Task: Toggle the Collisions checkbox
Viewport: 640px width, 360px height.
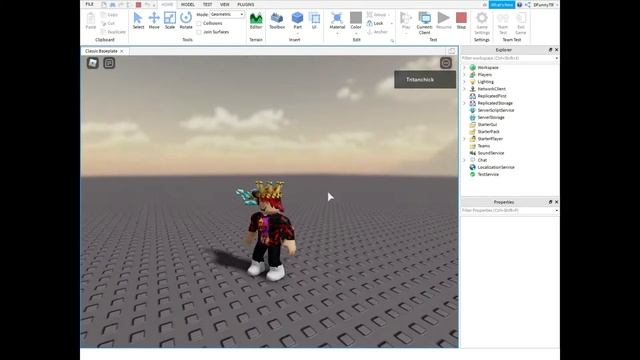Action: point(199,23)
